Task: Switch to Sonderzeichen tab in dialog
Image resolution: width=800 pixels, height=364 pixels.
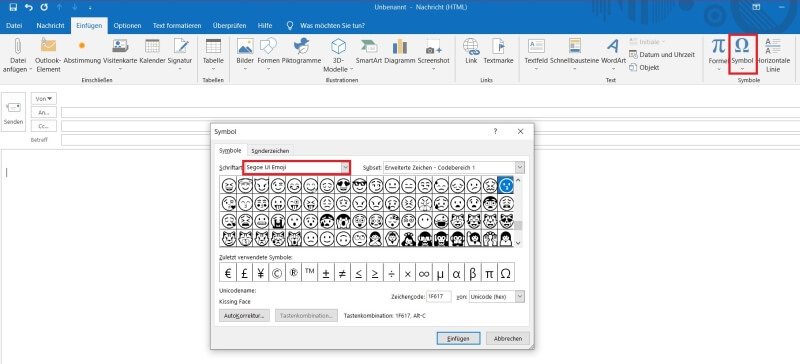Action: [270, 151]
